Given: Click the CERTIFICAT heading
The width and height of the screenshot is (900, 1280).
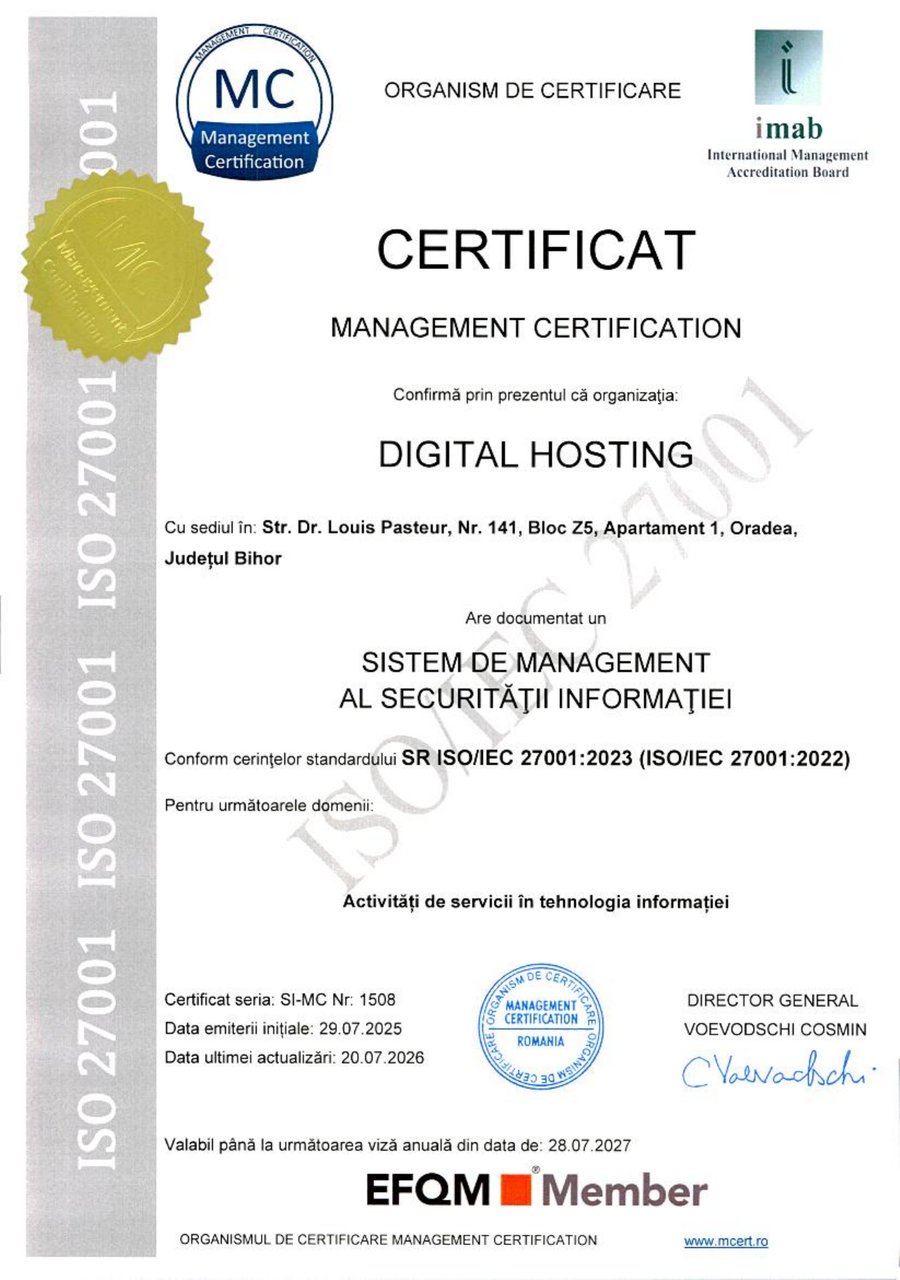Looking at the screenshot, I should [x=536, y=248].
